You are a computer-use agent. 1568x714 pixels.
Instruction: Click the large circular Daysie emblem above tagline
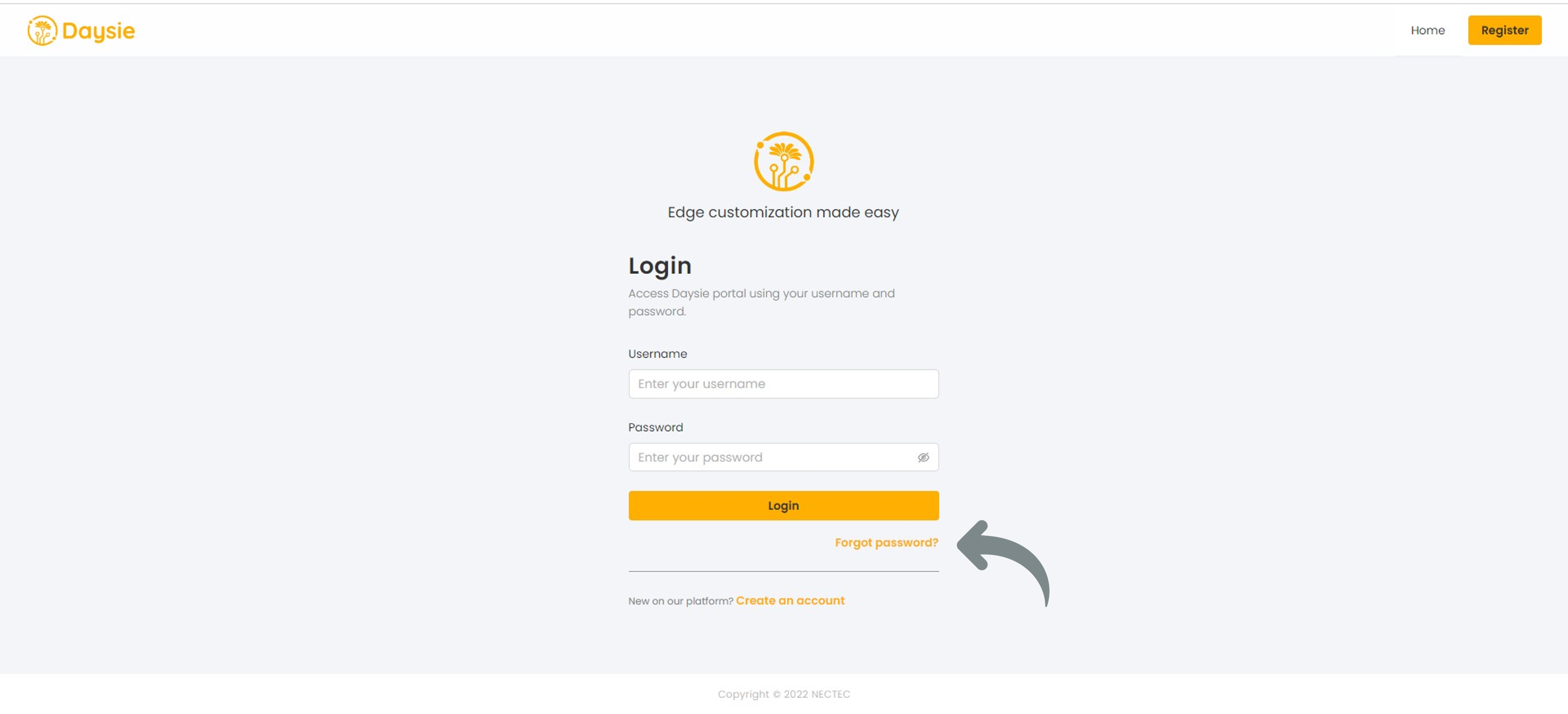click(x=783, y=161)
